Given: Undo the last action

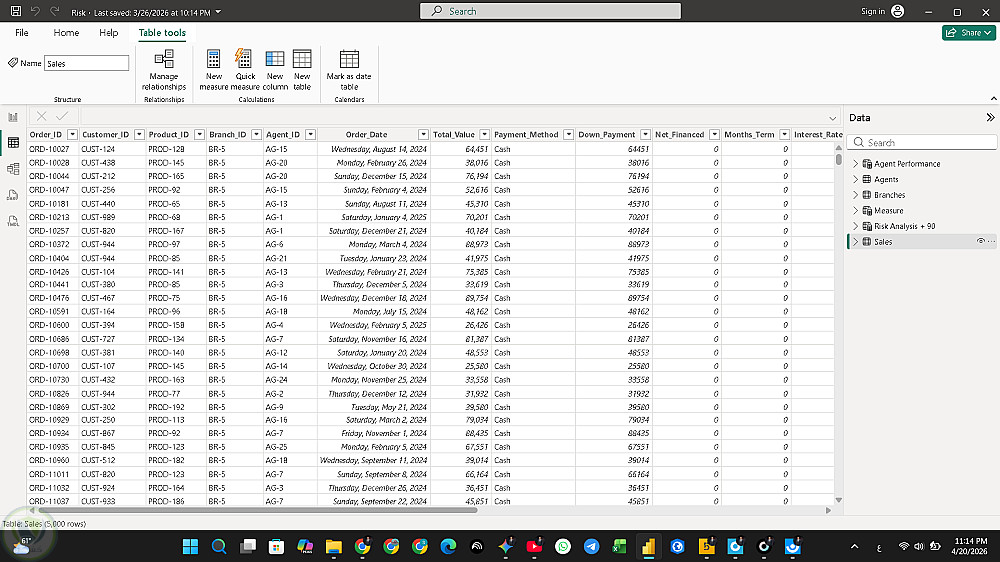Looking at the screenshot, I should [x=35, y=11].
